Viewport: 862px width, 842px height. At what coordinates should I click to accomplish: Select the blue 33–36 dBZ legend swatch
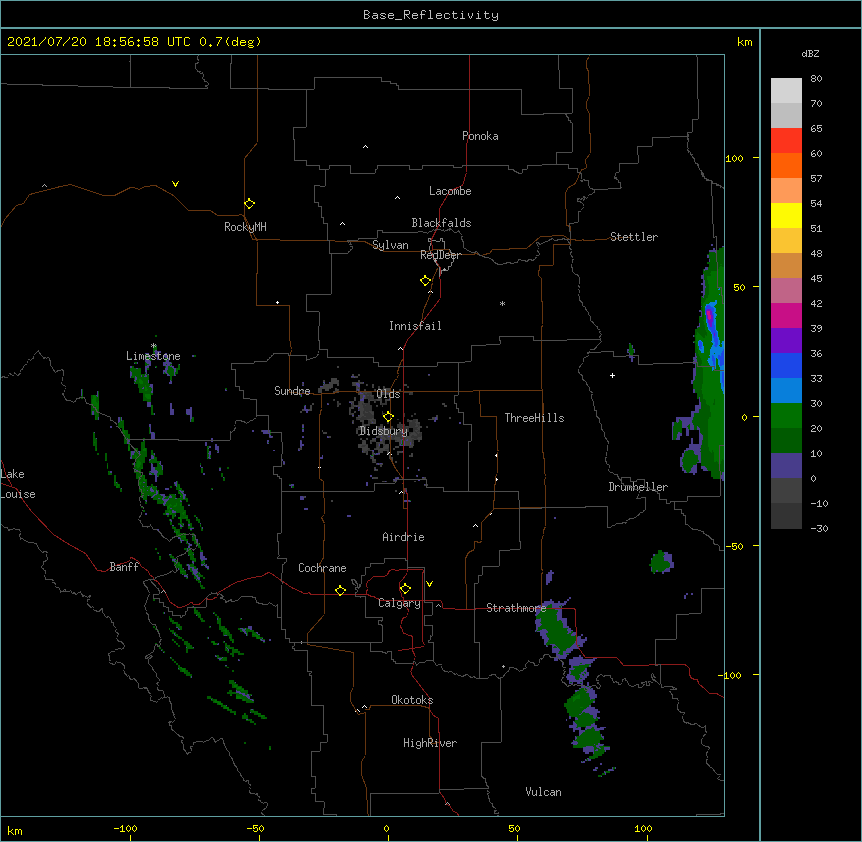786,365
